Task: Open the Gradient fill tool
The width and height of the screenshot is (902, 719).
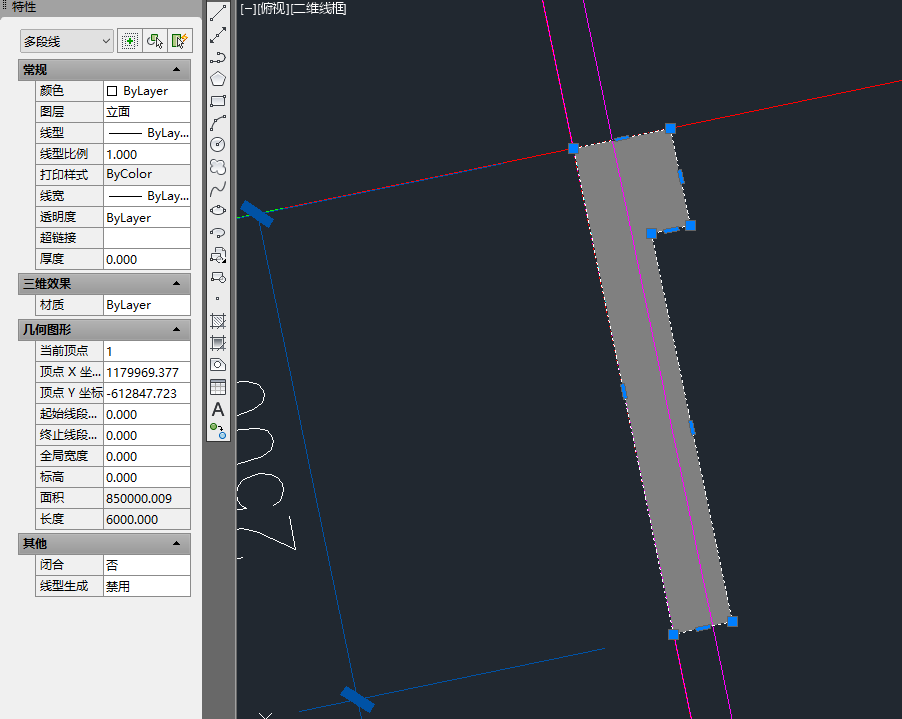Action: coord(218,343)
